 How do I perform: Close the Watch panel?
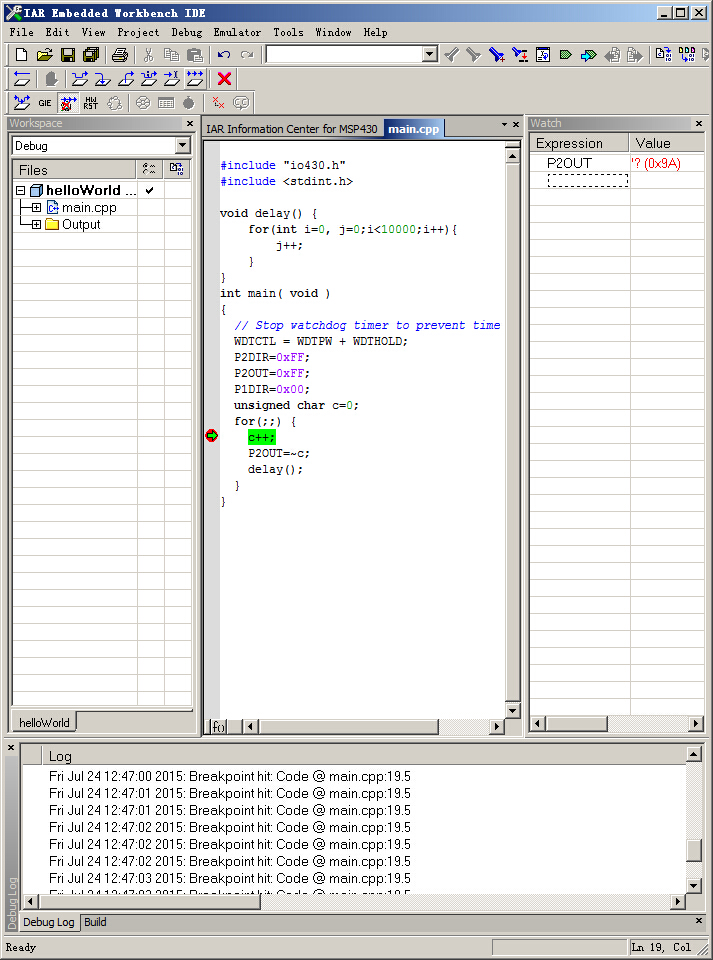(699, 123)
